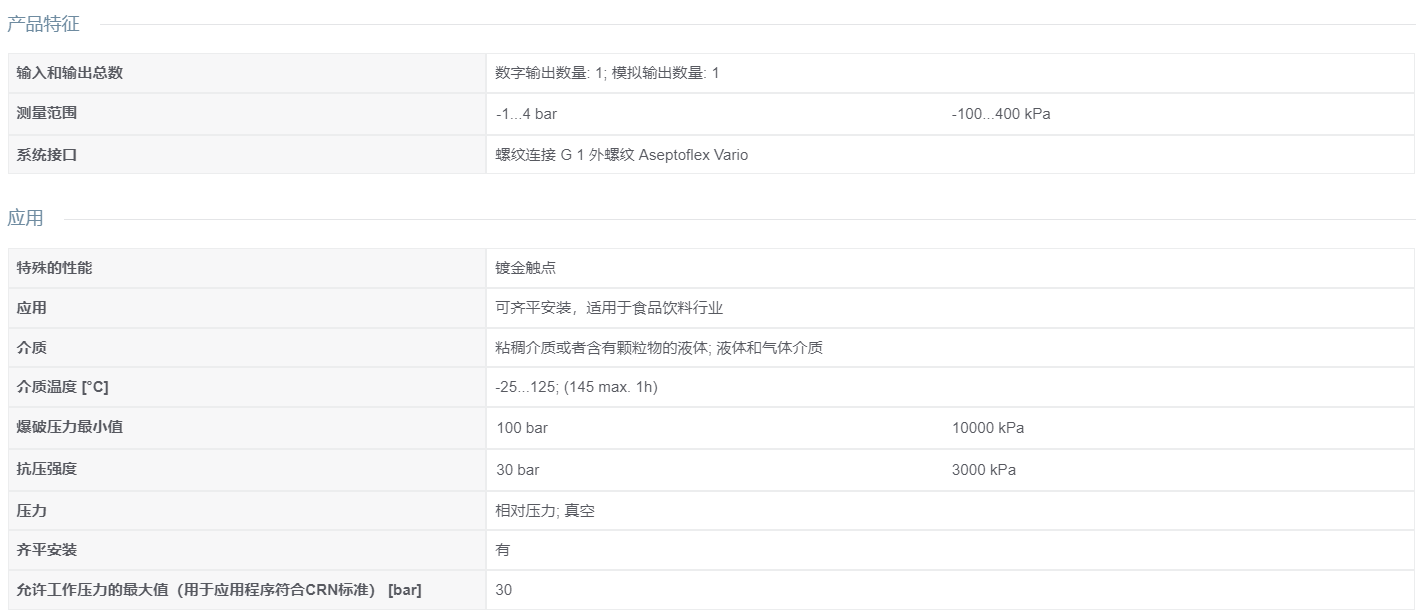The height and width of the screenshot is (616, 1422).
Task: Click the CRN standard max pressure label
Action: [x=219, y=590]
